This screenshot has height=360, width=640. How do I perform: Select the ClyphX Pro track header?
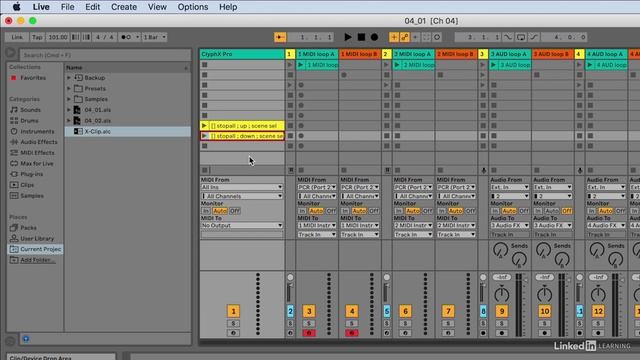point(242,54)
